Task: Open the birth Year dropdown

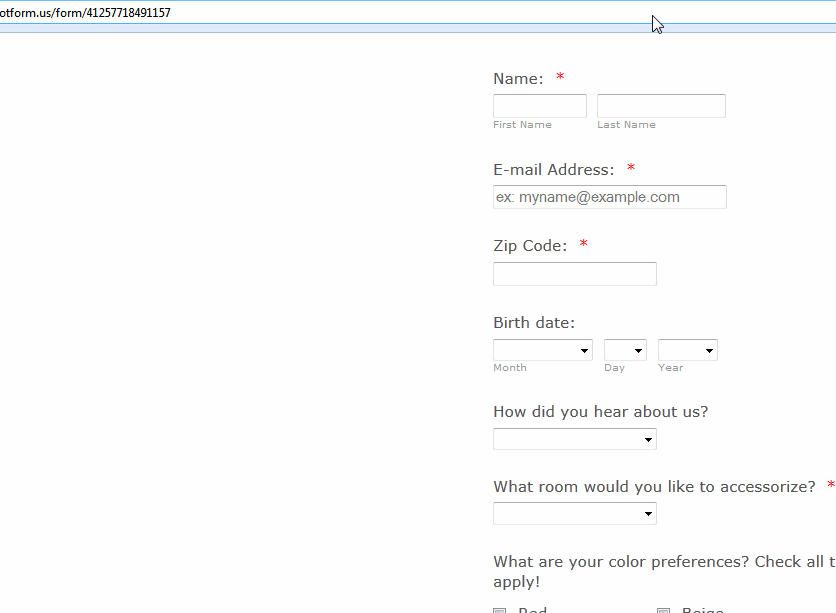Action: tap(687, 349)
